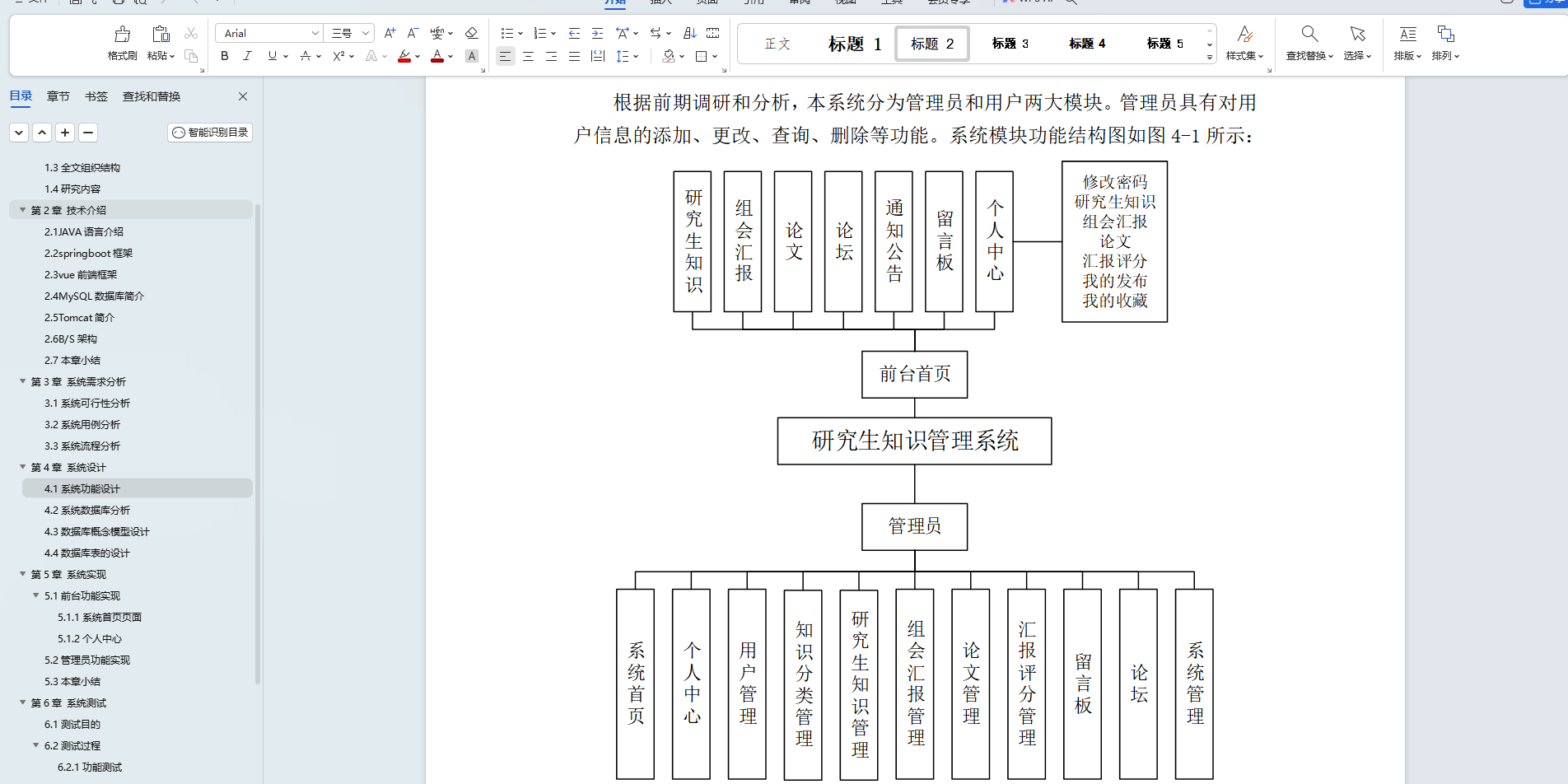This screenshot has height=784, width=1568.
Task: Select the 标题 3 style
Action: 1010,44
